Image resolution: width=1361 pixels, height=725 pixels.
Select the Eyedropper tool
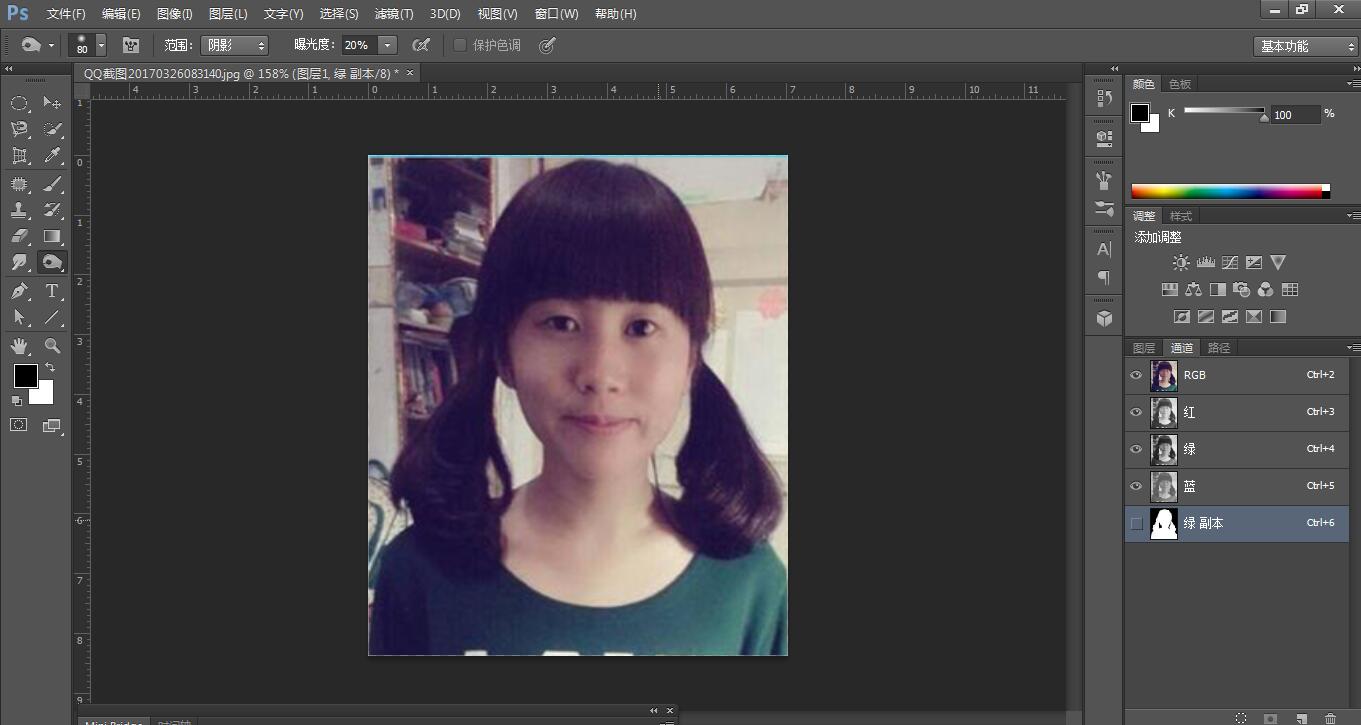tap(52, 156)
